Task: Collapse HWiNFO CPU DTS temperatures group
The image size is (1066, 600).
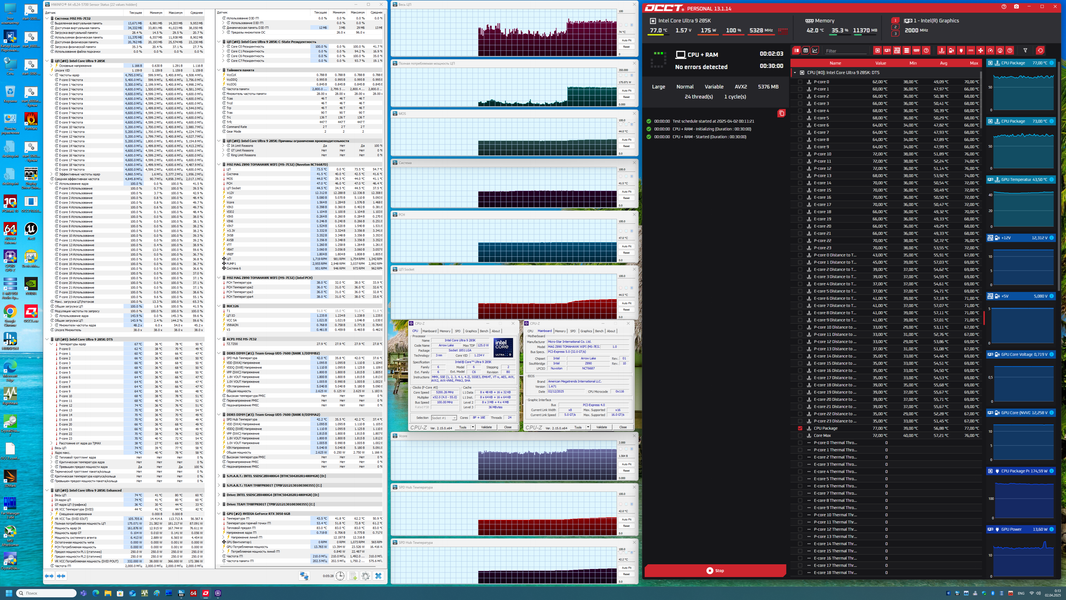Action: [47, 339]
